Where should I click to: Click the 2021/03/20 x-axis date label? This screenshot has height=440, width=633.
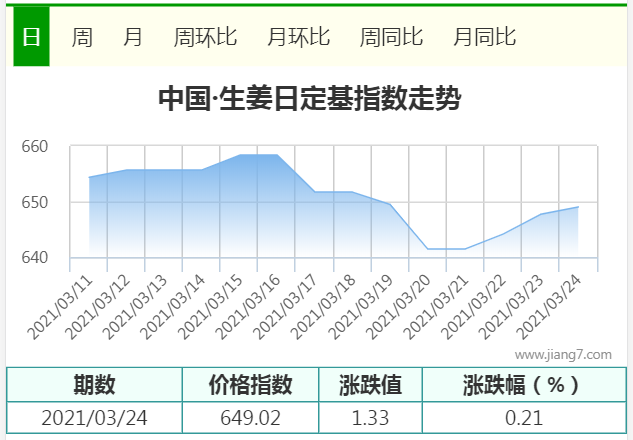point(398,308)
